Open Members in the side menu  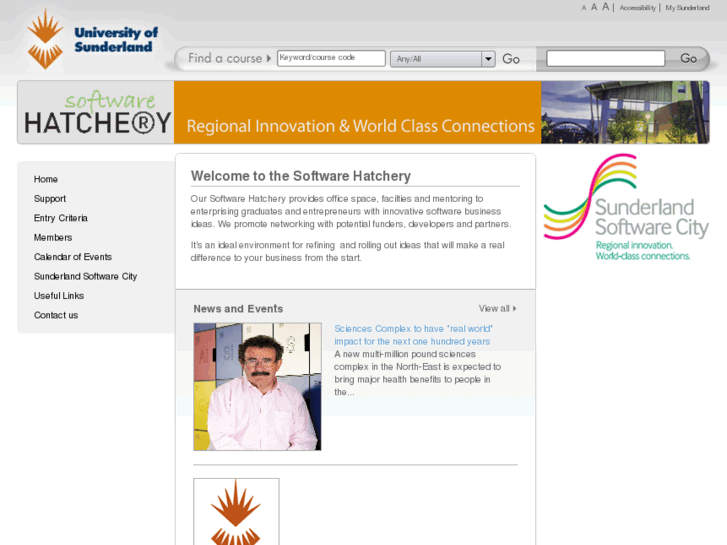pyautogui.click(x=53, y=237)
